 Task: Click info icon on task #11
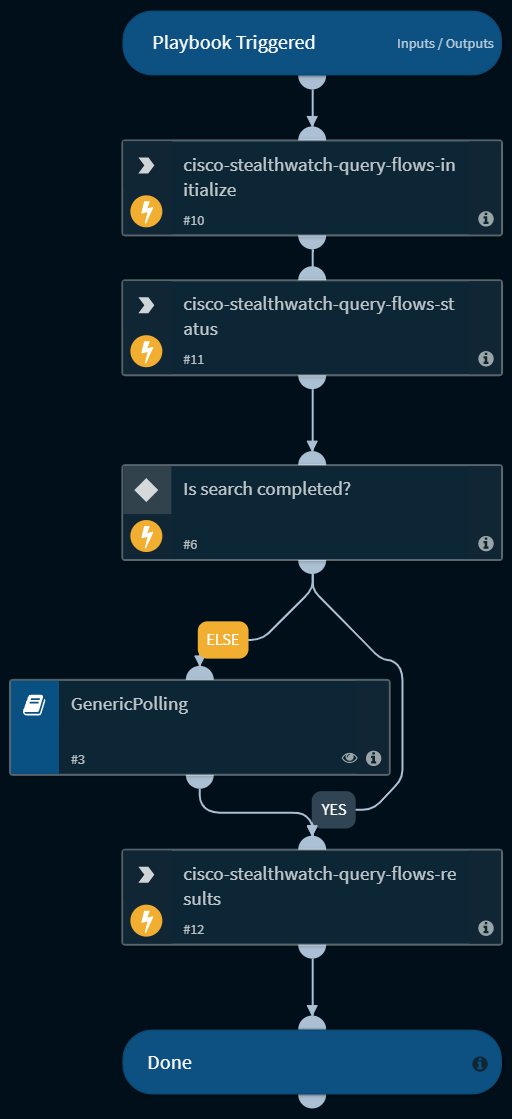click(486, 358)
